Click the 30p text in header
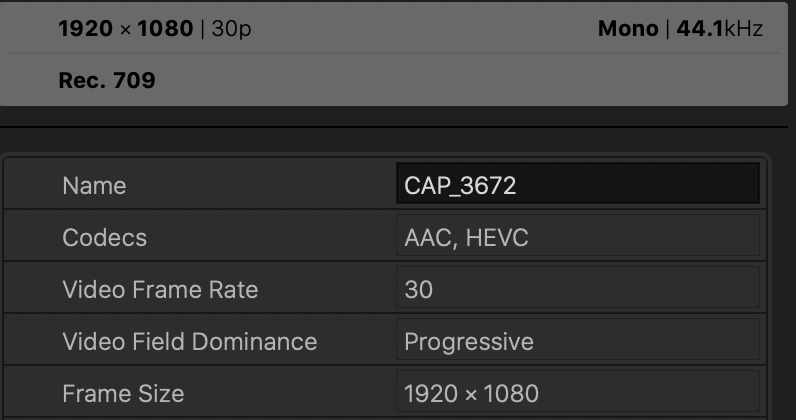Viewport: 796px width, 420px height. pyautogui.click(x=232, y=28)
